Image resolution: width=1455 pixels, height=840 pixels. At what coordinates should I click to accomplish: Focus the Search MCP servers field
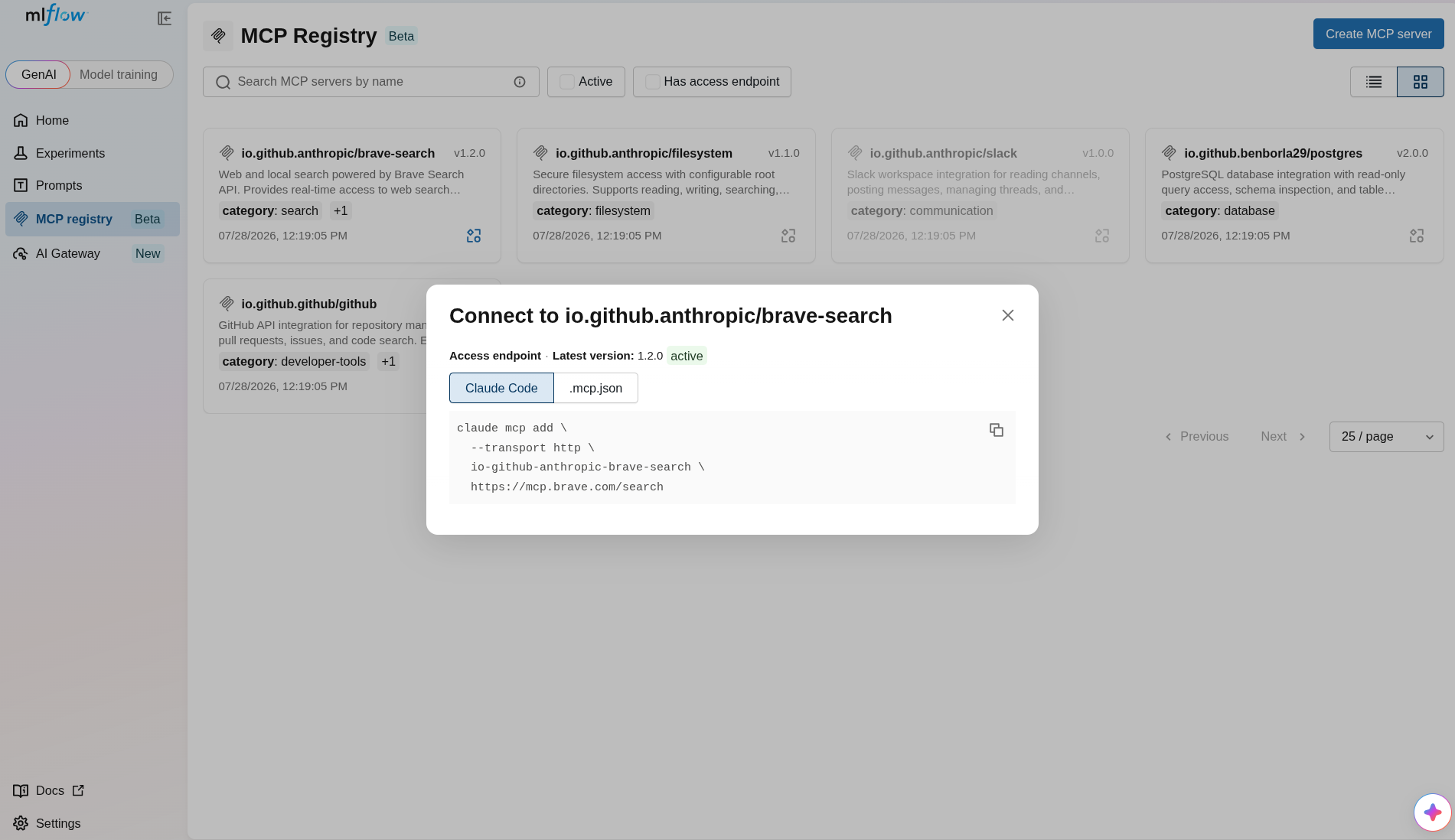tap(371, 82)
